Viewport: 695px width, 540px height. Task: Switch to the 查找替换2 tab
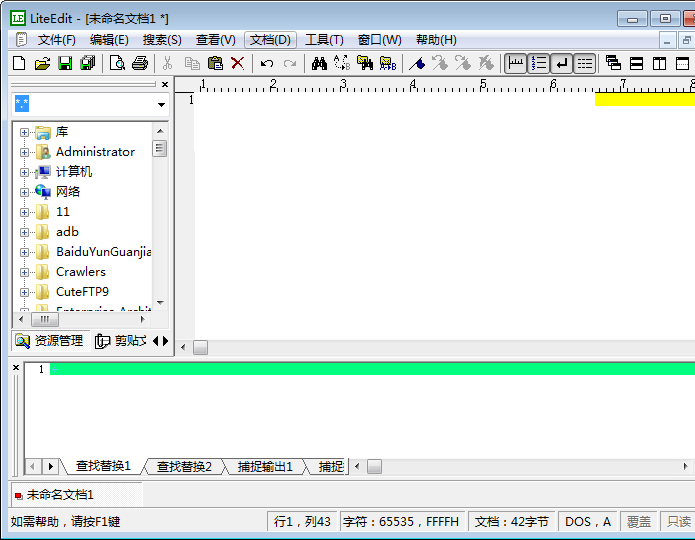click(184, 467)
